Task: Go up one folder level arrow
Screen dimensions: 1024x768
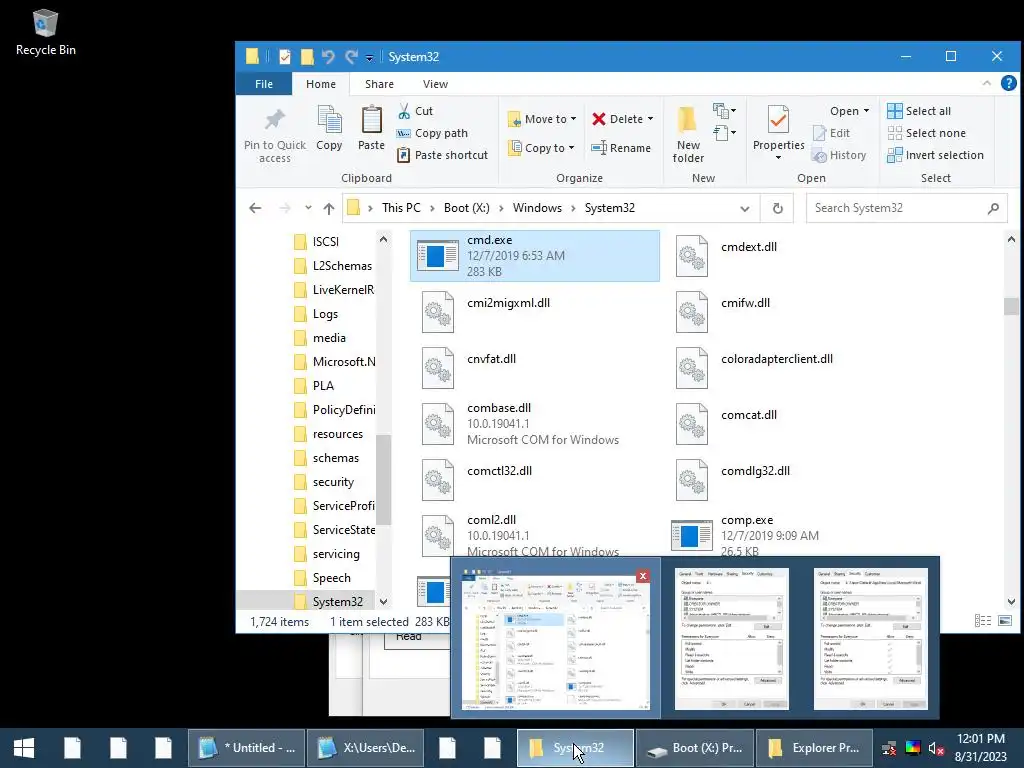Action: [x=328, y=208]
